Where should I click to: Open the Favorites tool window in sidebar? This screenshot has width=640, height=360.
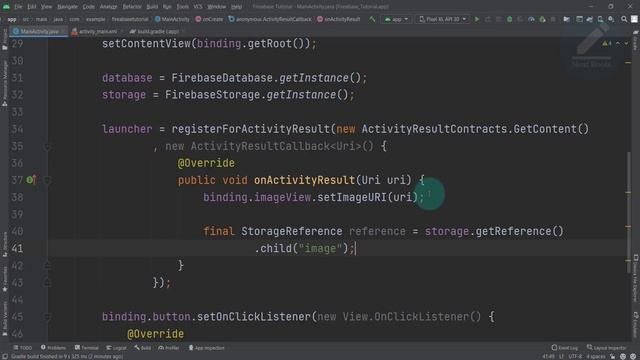point(4,280)
